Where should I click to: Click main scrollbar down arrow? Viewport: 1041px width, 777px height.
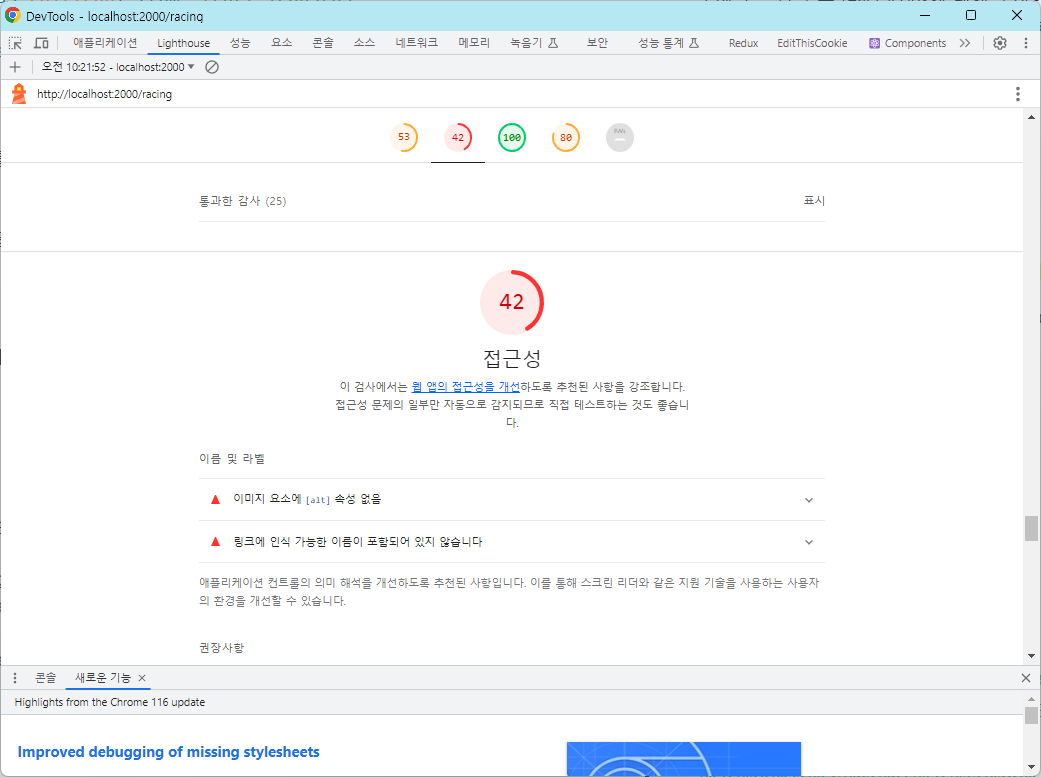click(x=1031, y=656)
